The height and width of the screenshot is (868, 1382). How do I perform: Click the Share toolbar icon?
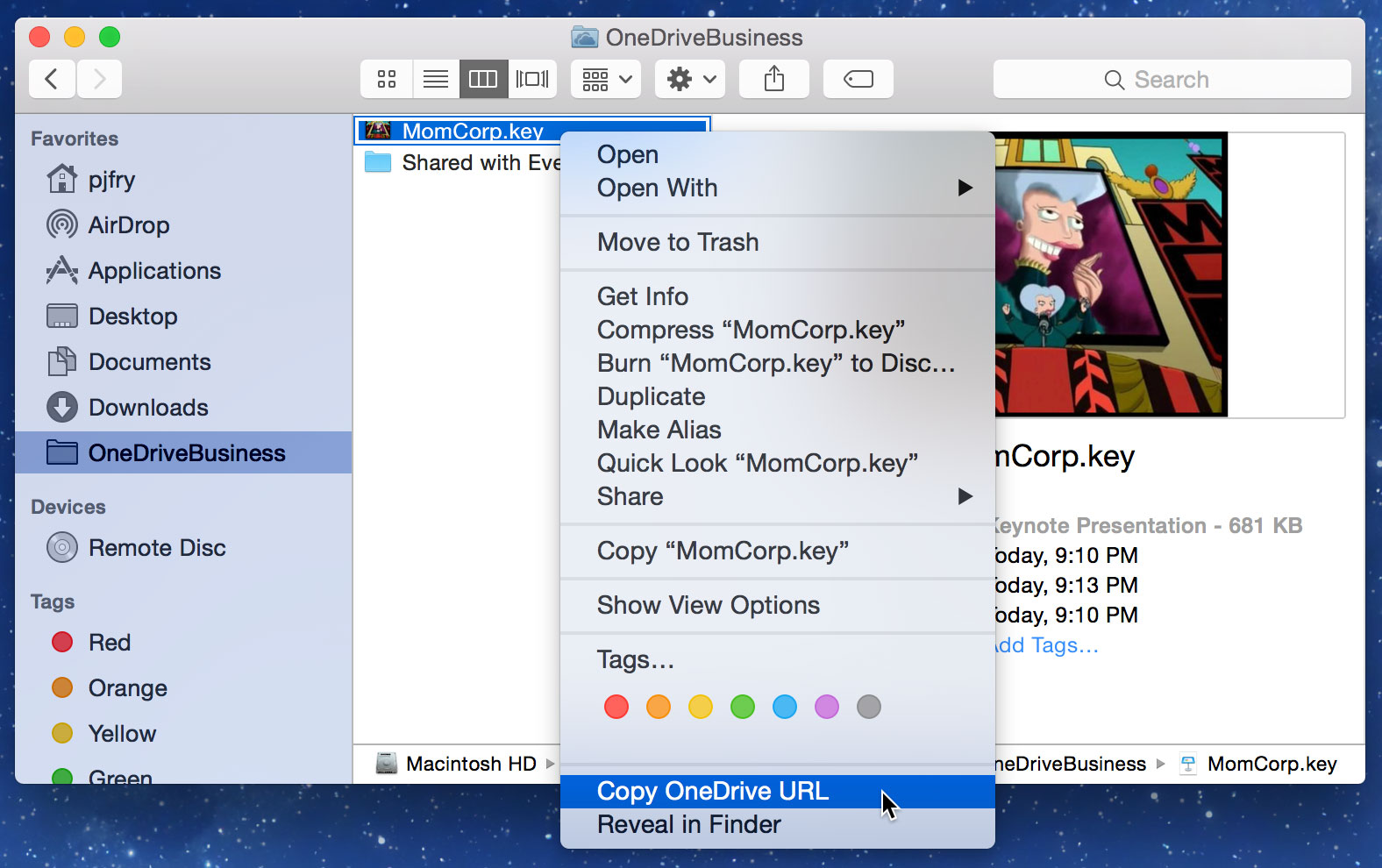click(x=773, y=80)
